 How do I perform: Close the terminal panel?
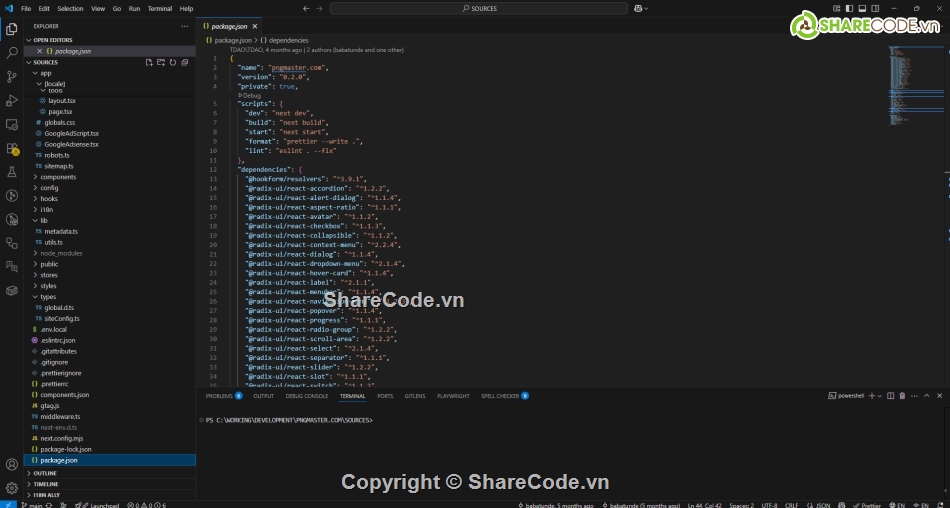(x=940, y=396)
